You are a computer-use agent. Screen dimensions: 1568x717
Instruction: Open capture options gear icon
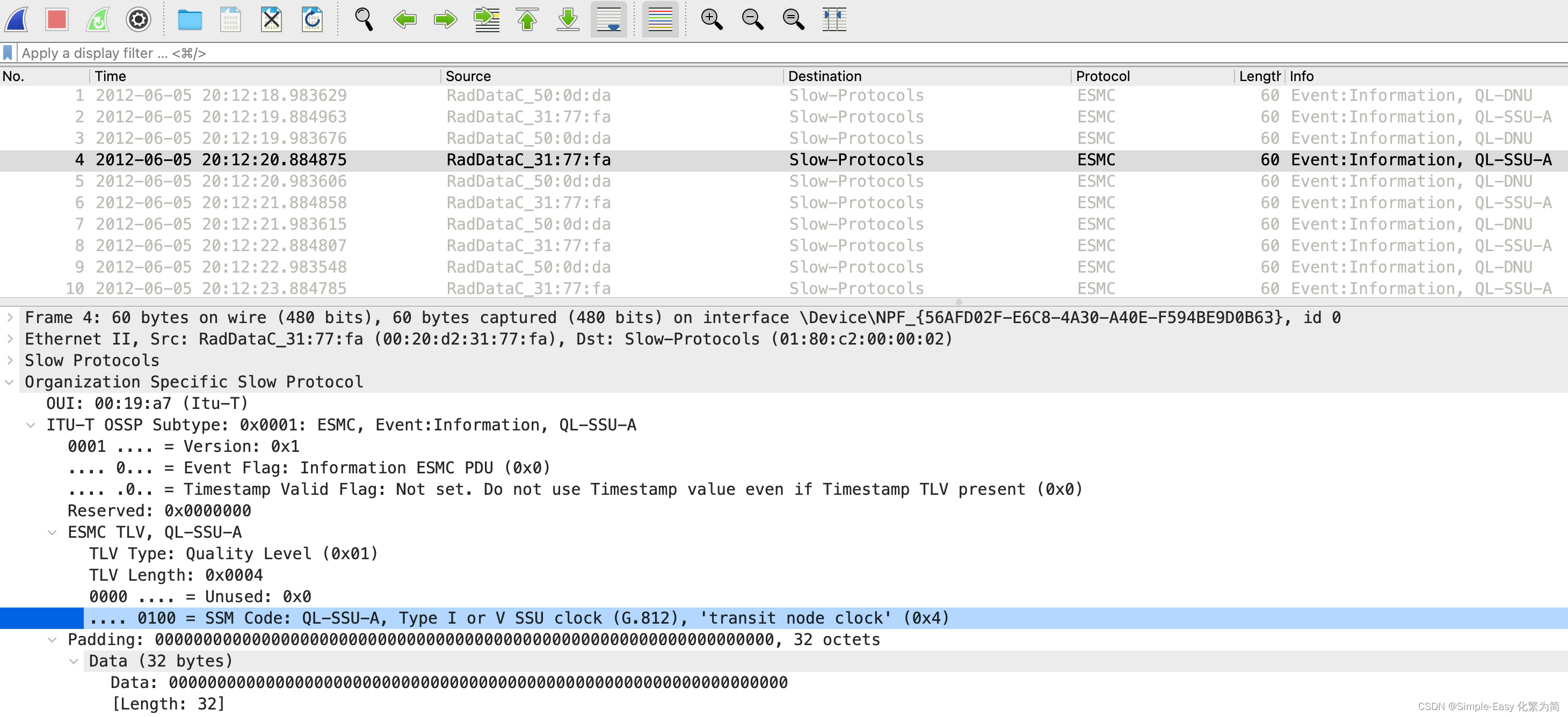point(138,19)
